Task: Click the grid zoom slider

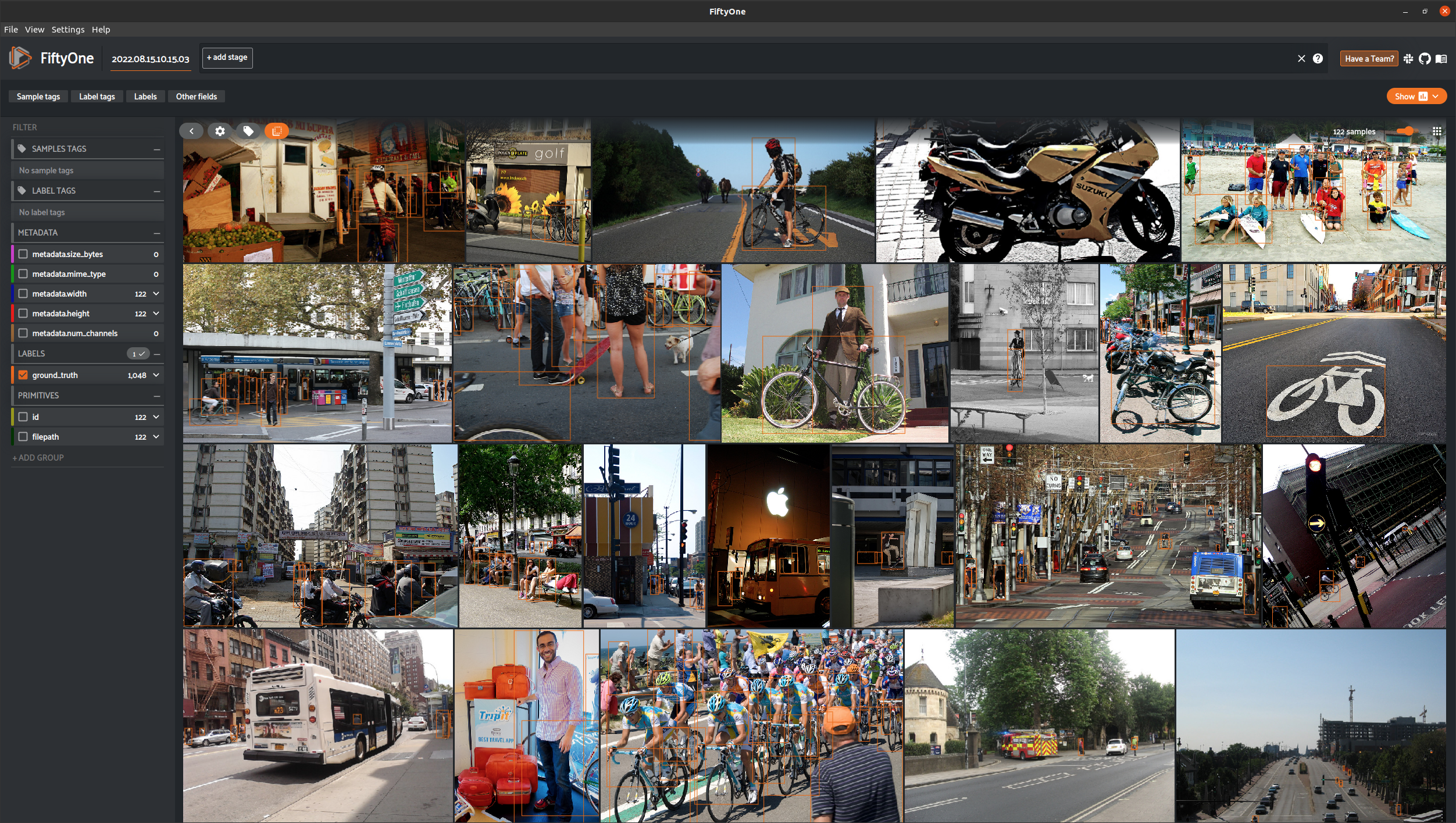Action: 1408,131
